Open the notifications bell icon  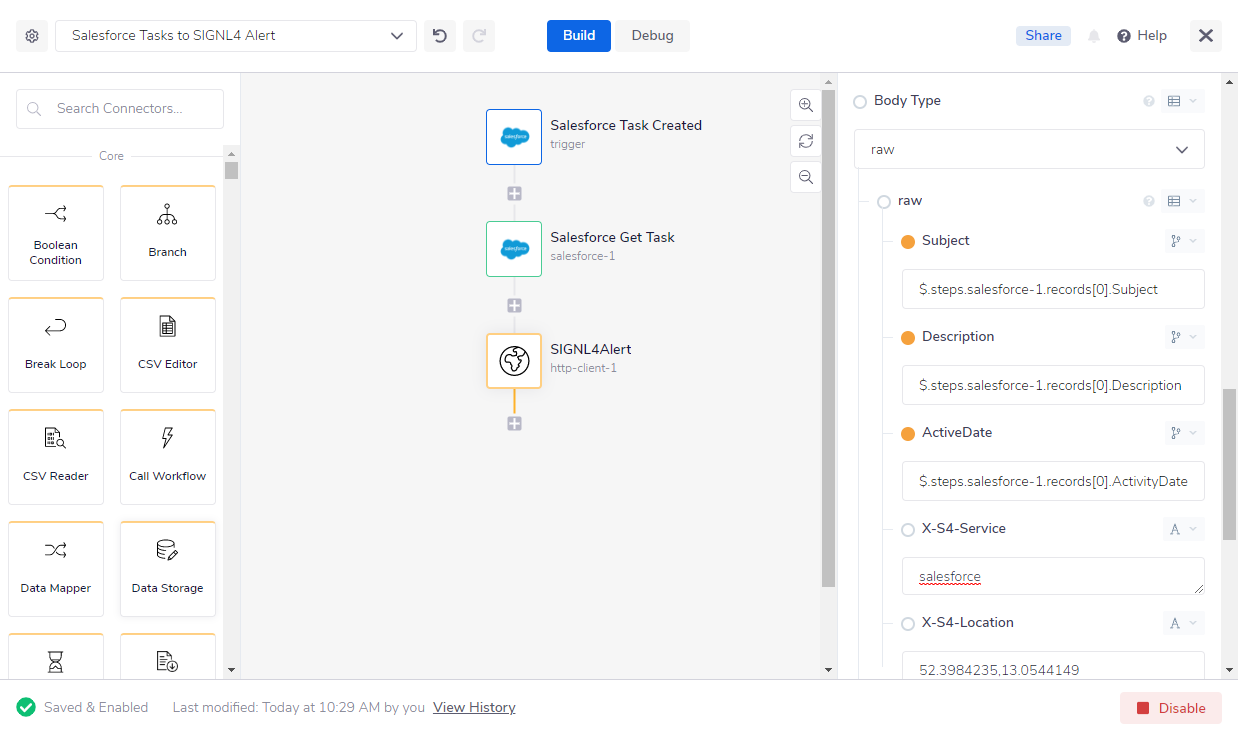pyautogui.click(x=1094, y=36)
